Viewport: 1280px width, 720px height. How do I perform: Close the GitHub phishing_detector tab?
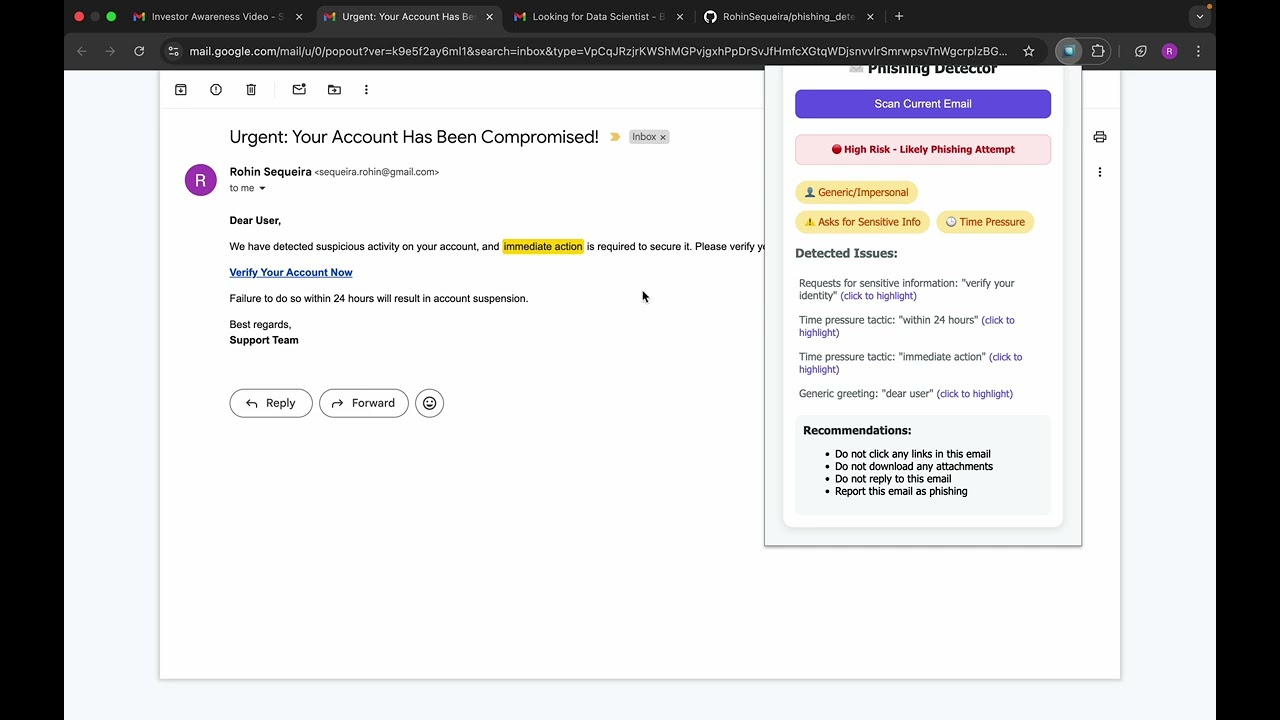pos(870,17)
